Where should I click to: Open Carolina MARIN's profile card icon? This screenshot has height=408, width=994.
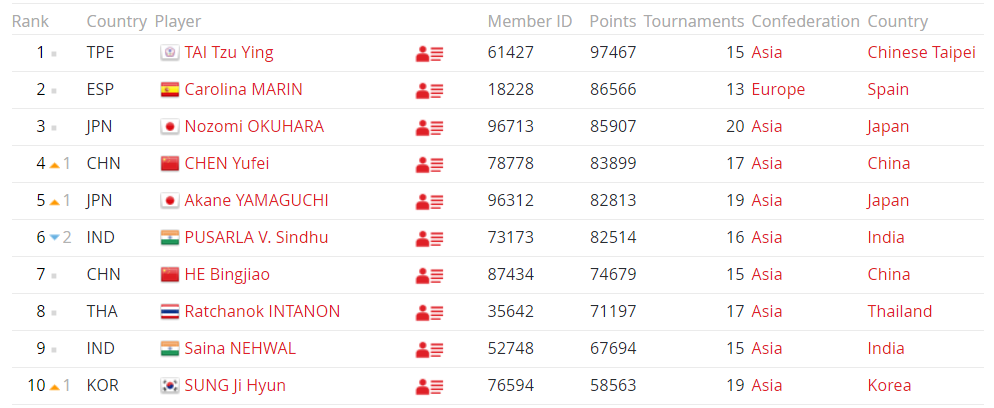tap(430, 90)
